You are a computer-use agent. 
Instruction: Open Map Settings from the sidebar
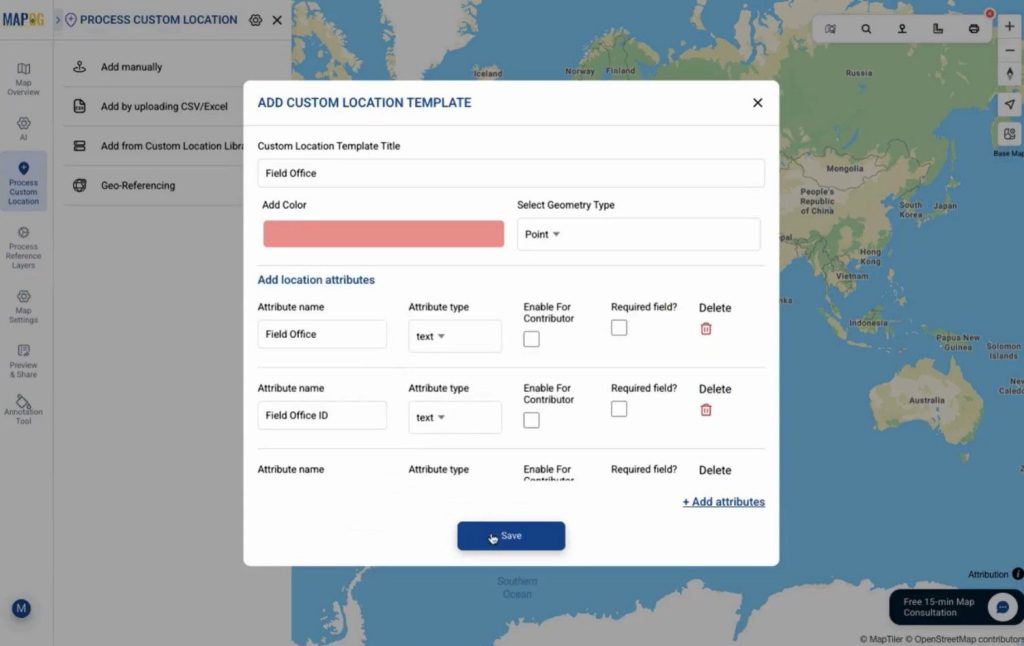pos(22,305)
